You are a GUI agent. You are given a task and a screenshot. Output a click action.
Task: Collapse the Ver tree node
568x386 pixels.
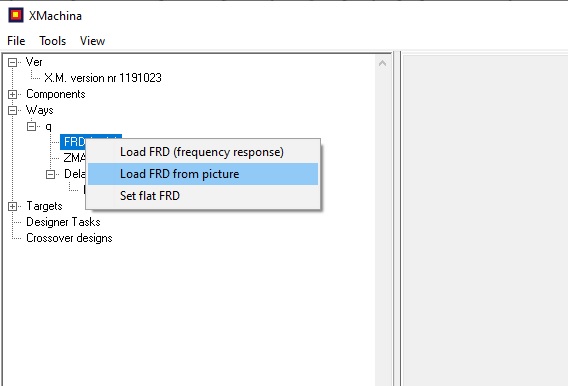click(x=12, y=63)
